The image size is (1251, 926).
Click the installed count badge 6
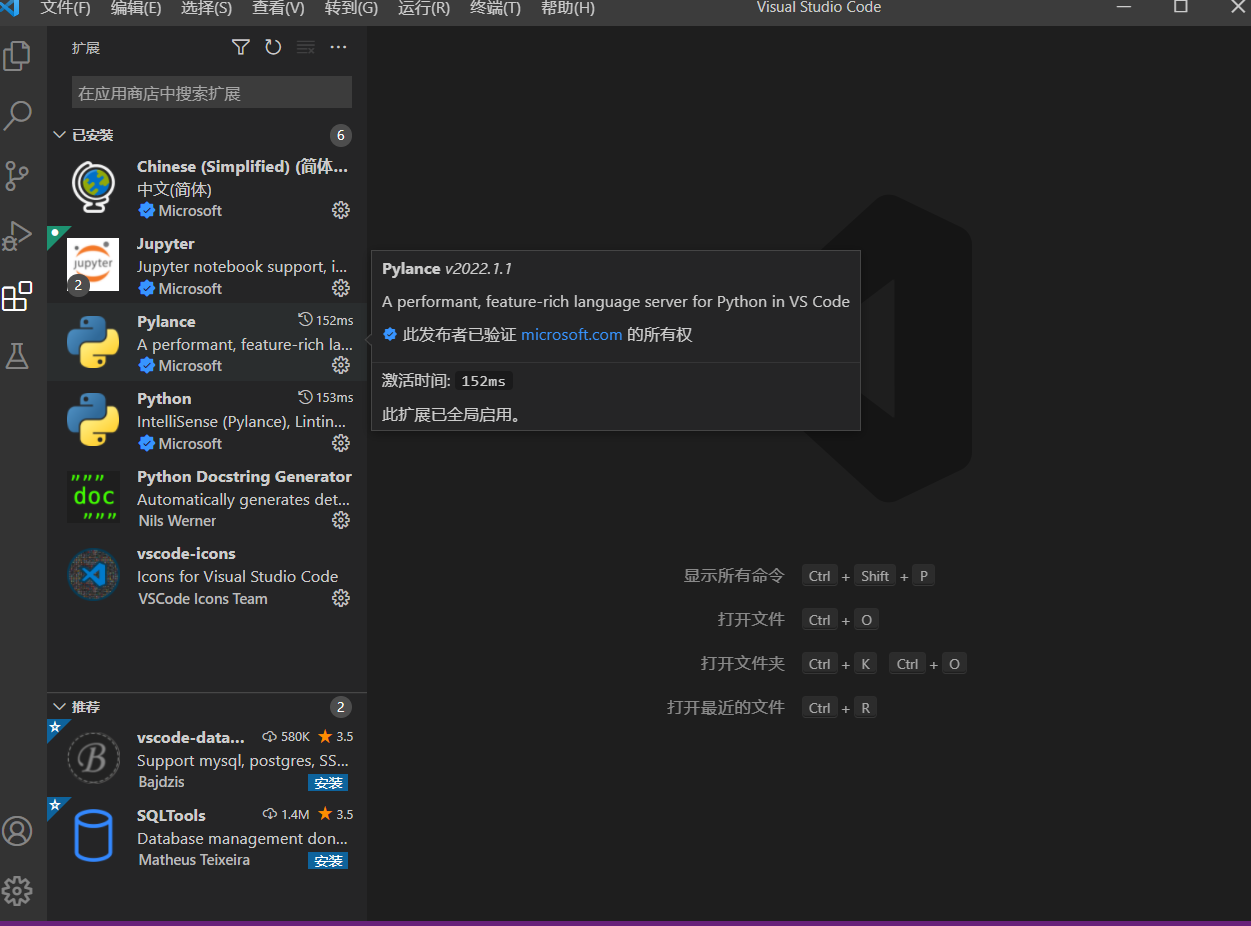coord(341,135)
